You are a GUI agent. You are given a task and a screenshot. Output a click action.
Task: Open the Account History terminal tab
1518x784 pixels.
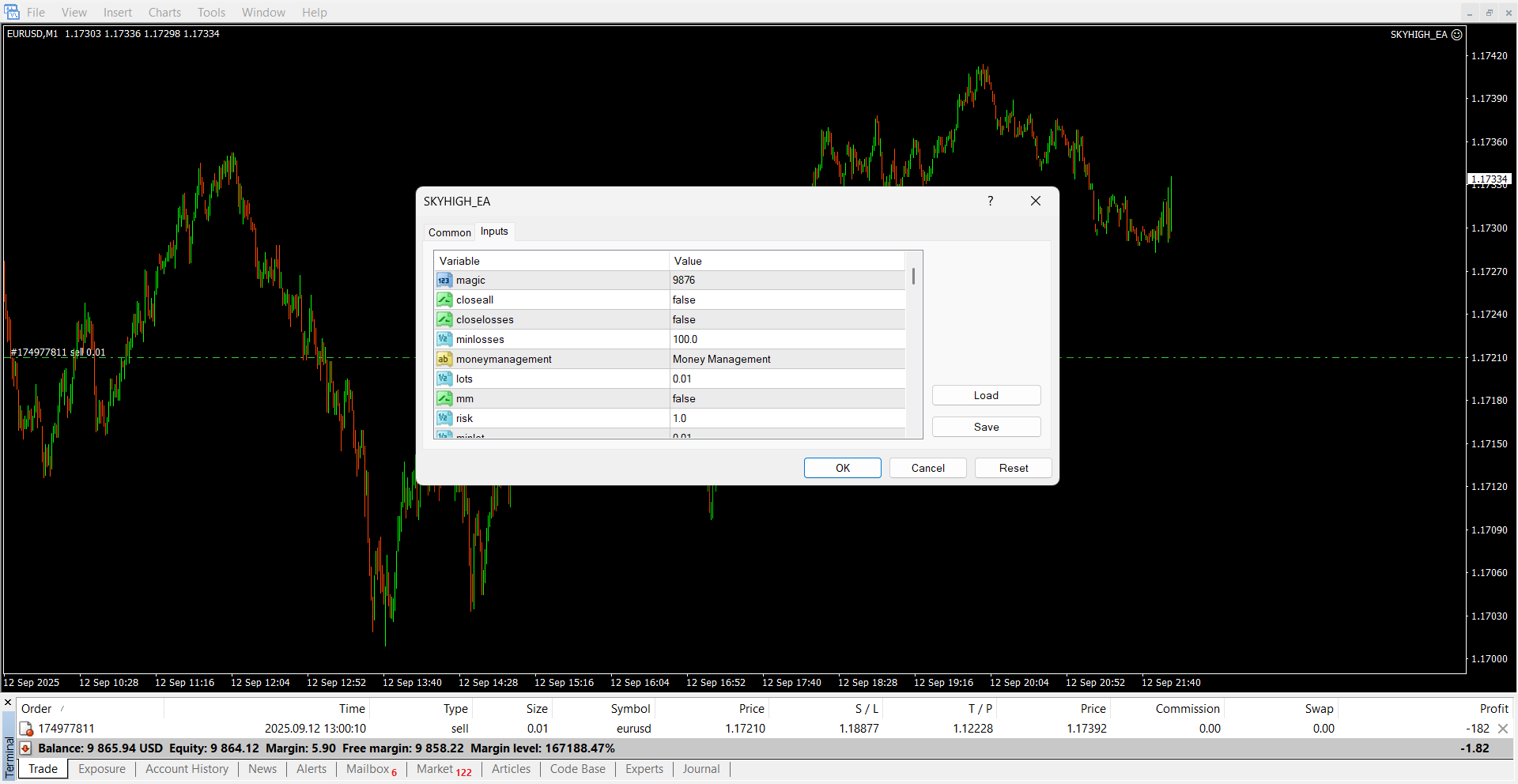pos(187,769)
